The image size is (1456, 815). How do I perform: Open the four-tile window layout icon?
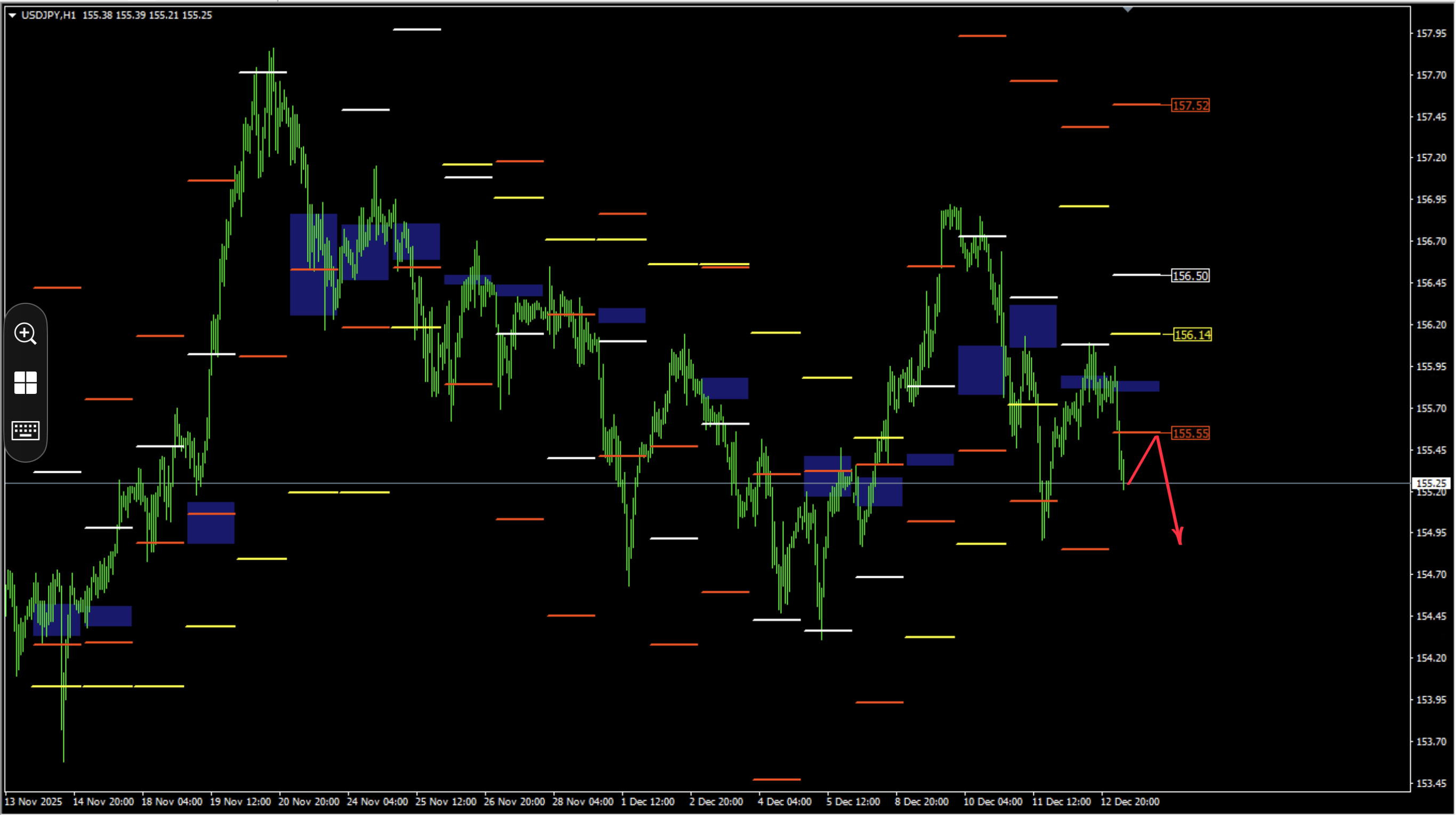[x=26, y=383]
